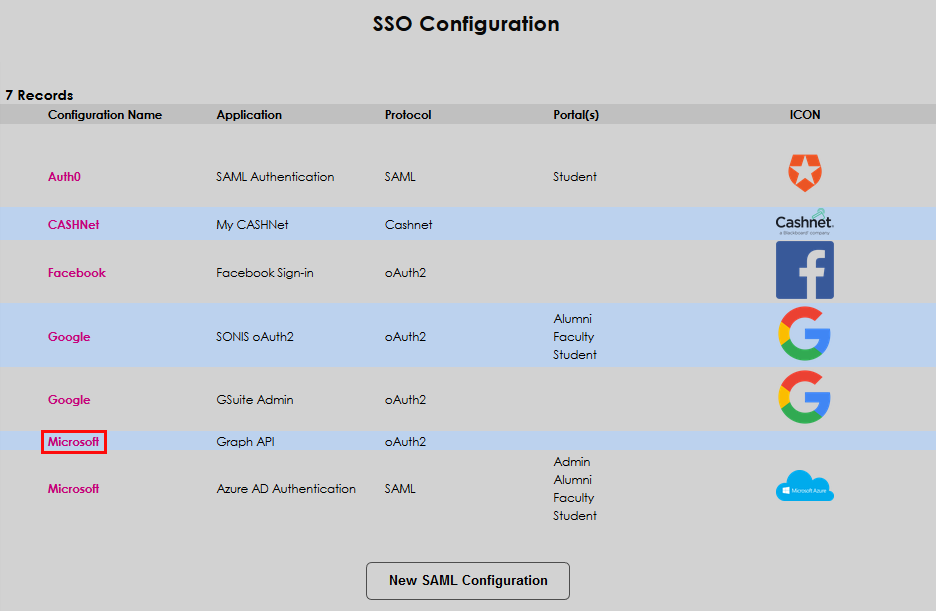Click the Google logo in SONIS oAuth2 row

(x=804, y=335)
